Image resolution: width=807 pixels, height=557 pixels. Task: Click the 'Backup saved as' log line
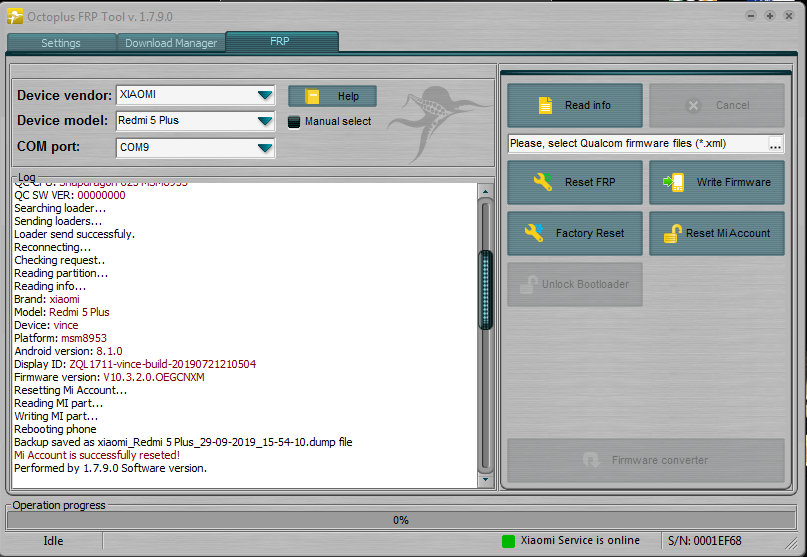pos(183,442)
